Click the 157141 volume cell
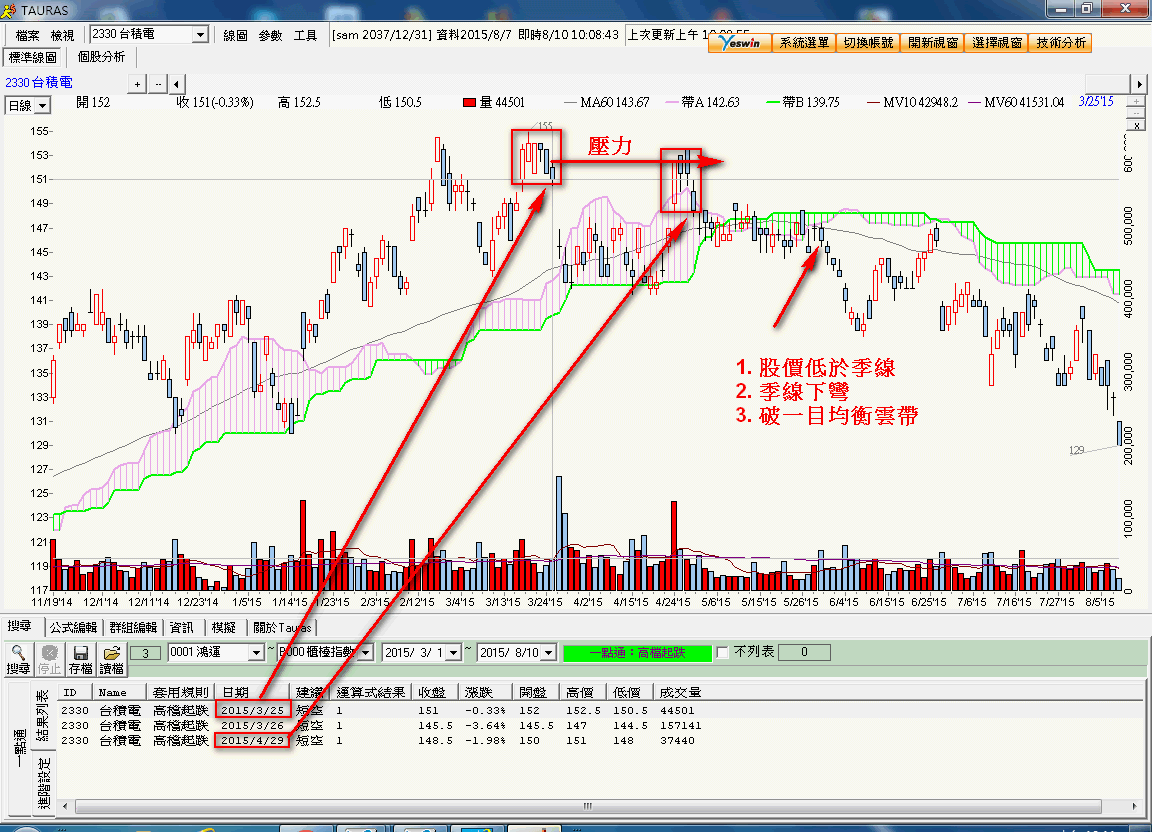Screen dimensions: 1152x832 click(x=680, y=725)
